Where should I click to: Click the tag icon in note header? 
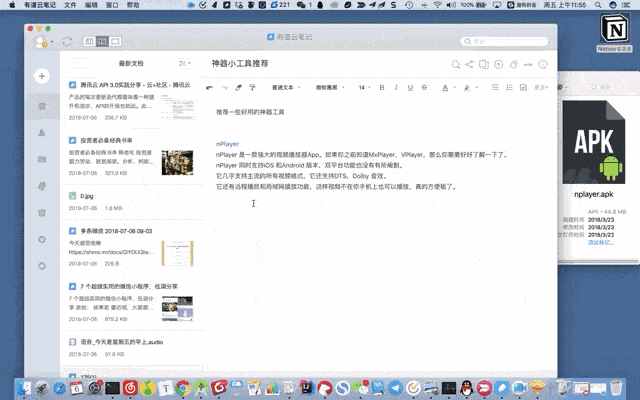[513, 64]
